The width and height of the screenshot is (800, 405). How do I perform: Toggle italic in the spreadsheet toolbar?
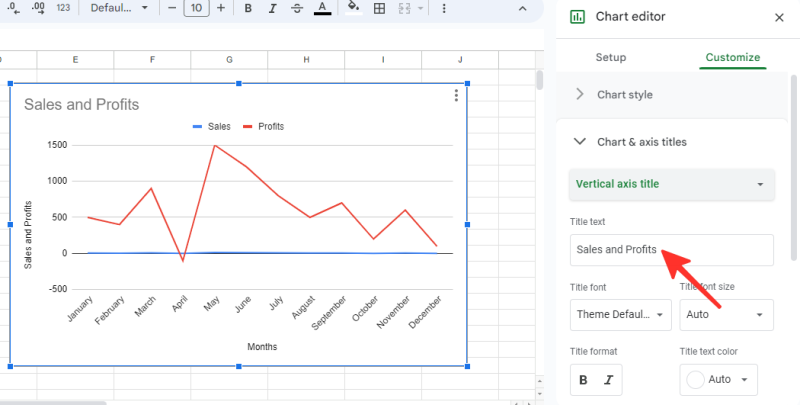272,8
